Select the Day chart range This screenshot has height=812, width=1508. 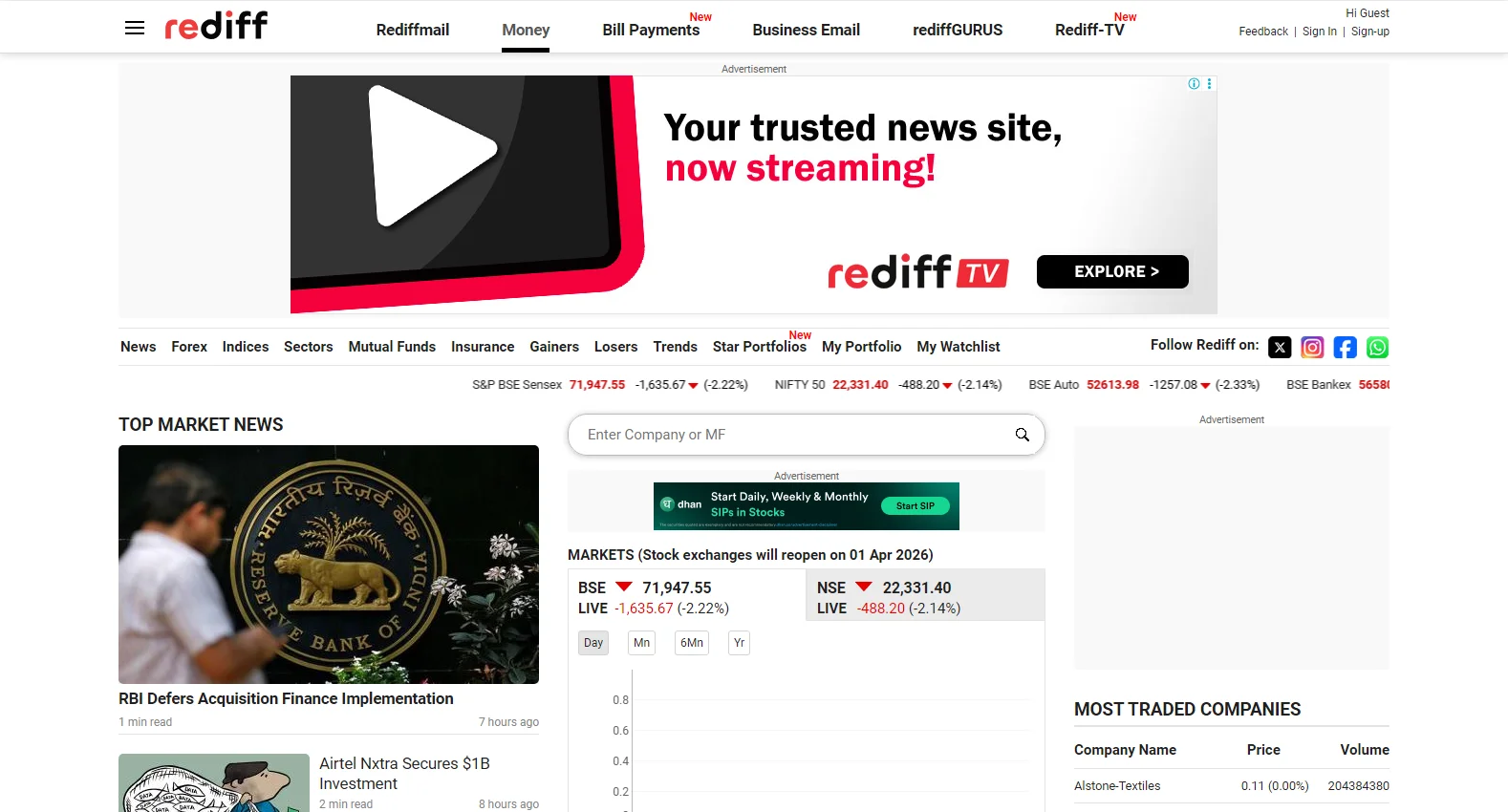(x=593, y=643)
